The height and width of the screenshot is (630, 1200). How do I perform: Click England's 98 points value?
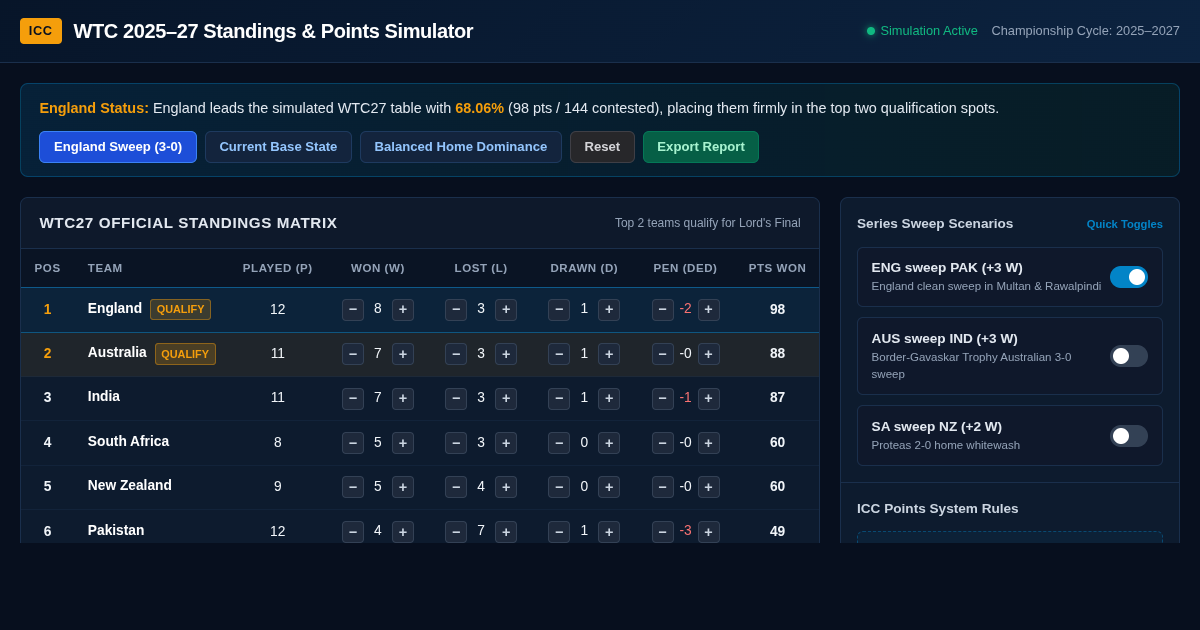[777, 309]
